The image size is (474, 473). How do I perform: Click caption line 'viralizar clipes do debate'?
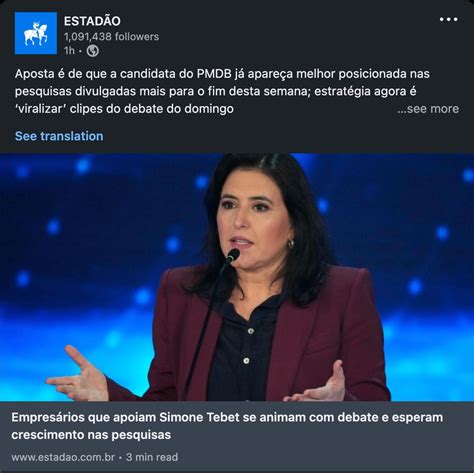[x=124, y=109]
